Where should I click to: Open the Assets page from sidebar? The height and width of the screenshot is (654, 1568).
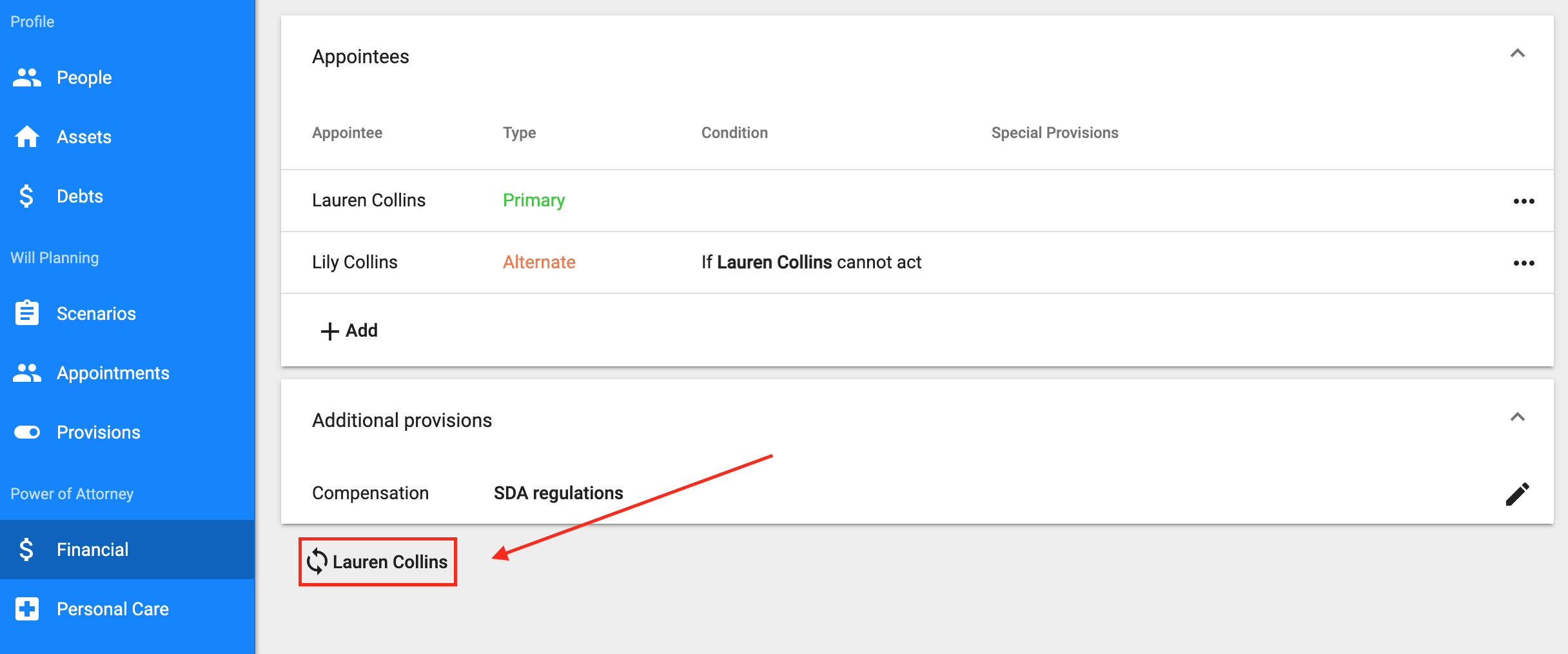128,137
